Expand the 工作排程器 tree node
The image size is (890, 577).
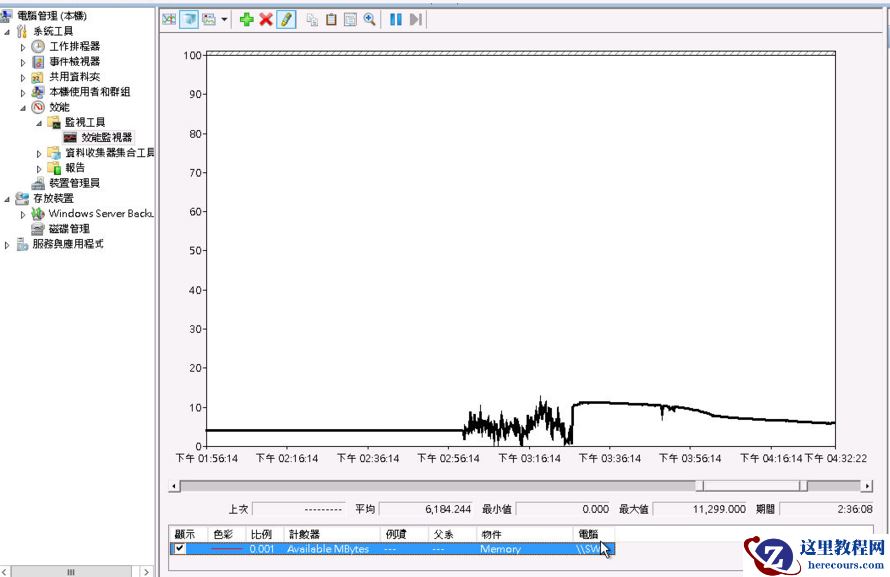point(24,47)
